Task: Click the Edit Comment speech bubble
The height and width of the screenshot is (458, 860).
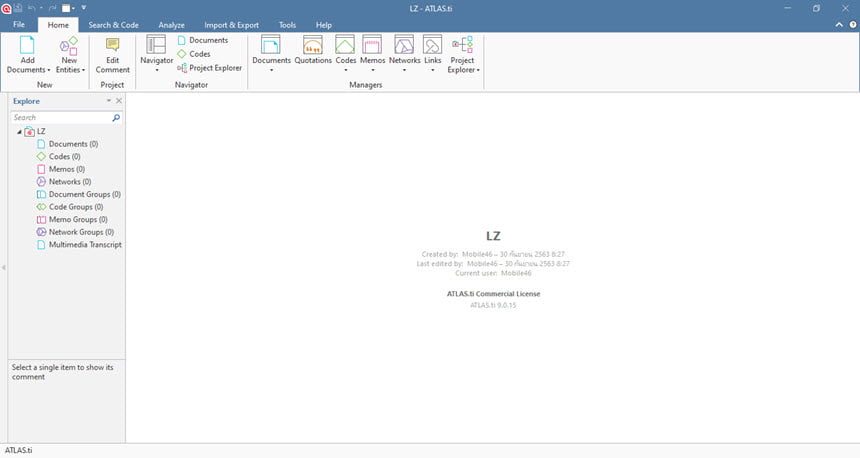Action: point(112,44)
